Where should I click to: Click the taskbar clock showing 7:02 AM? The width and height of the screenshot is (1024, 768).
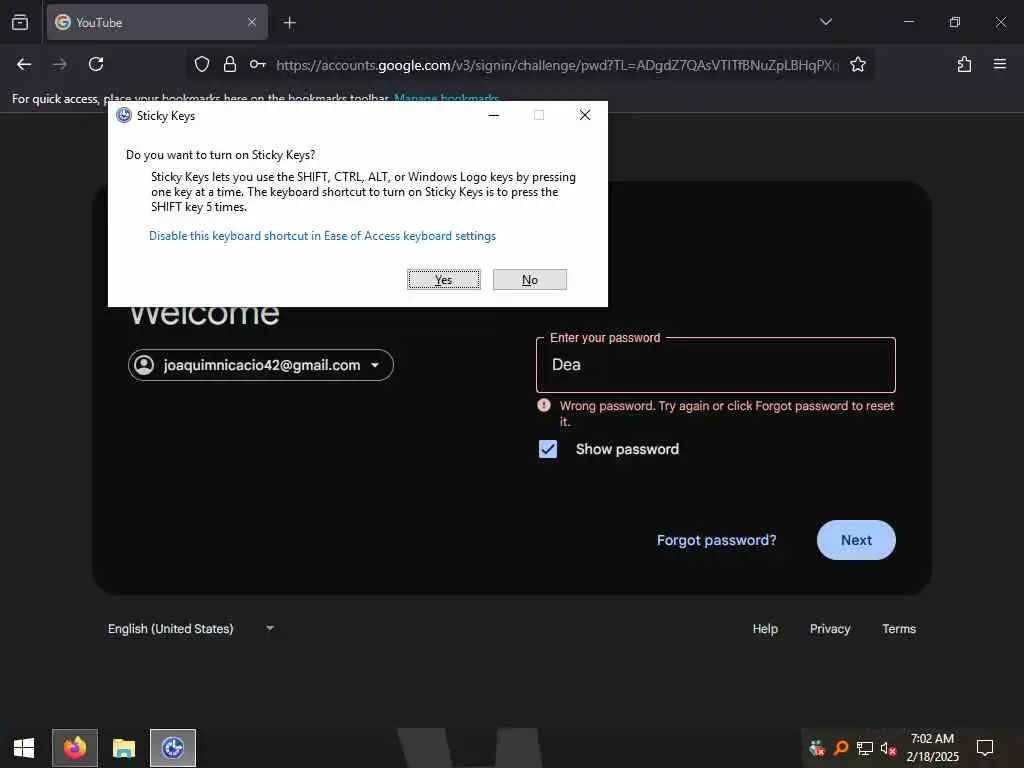(933, 748)
